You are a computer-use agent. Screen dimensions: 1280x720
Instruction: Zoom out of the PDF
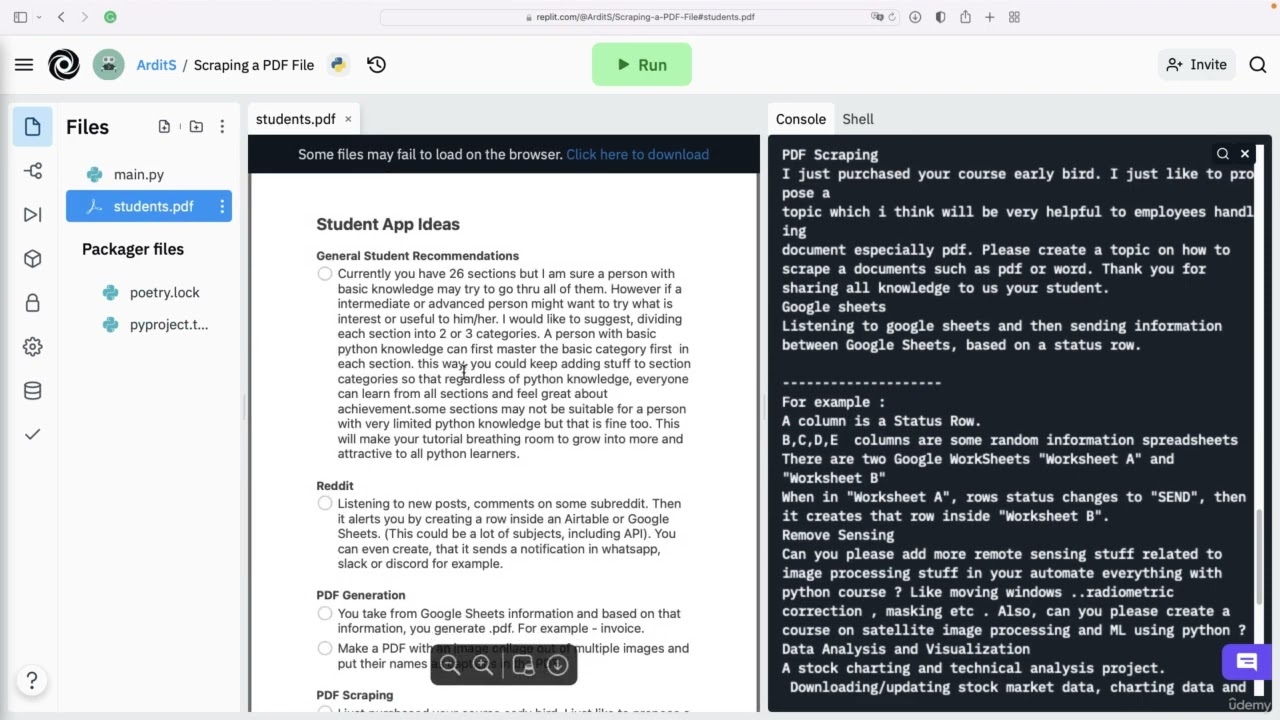click(450, 665)
